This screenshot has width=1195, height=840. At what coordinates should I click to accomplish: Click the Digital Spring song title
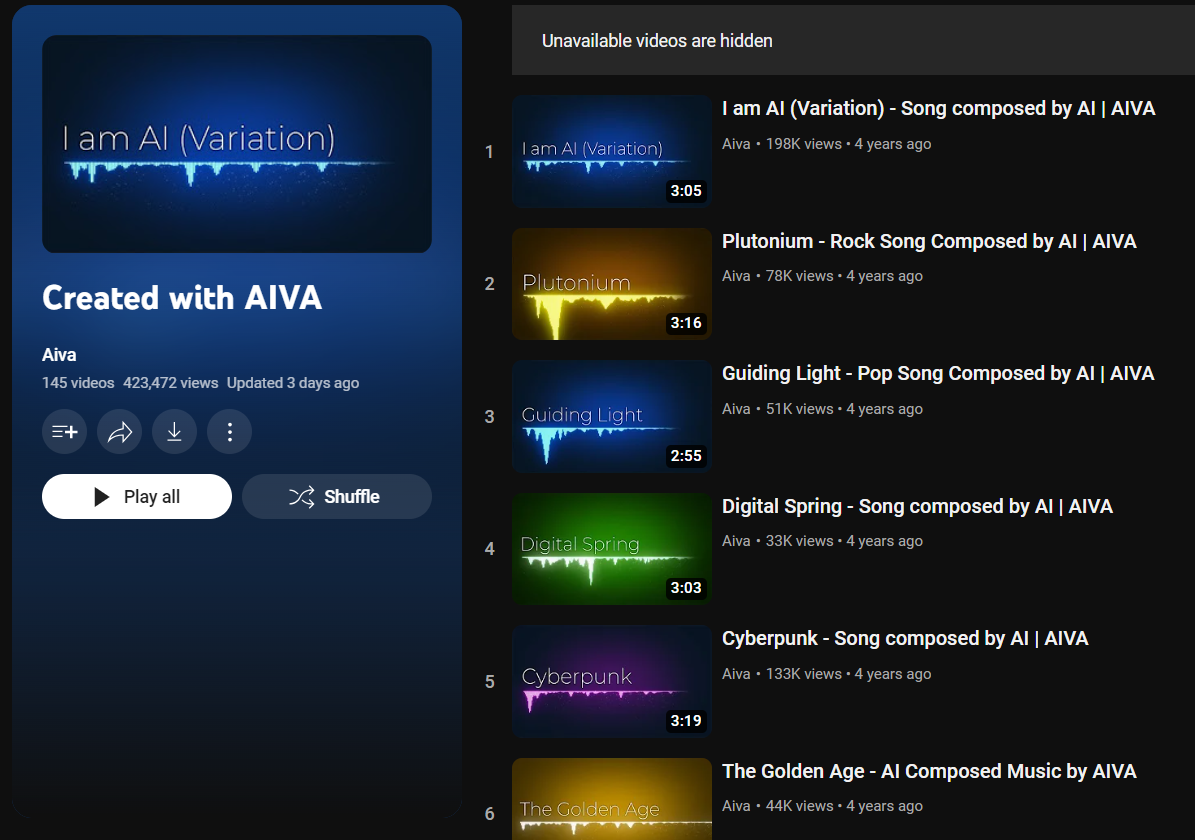917,506
